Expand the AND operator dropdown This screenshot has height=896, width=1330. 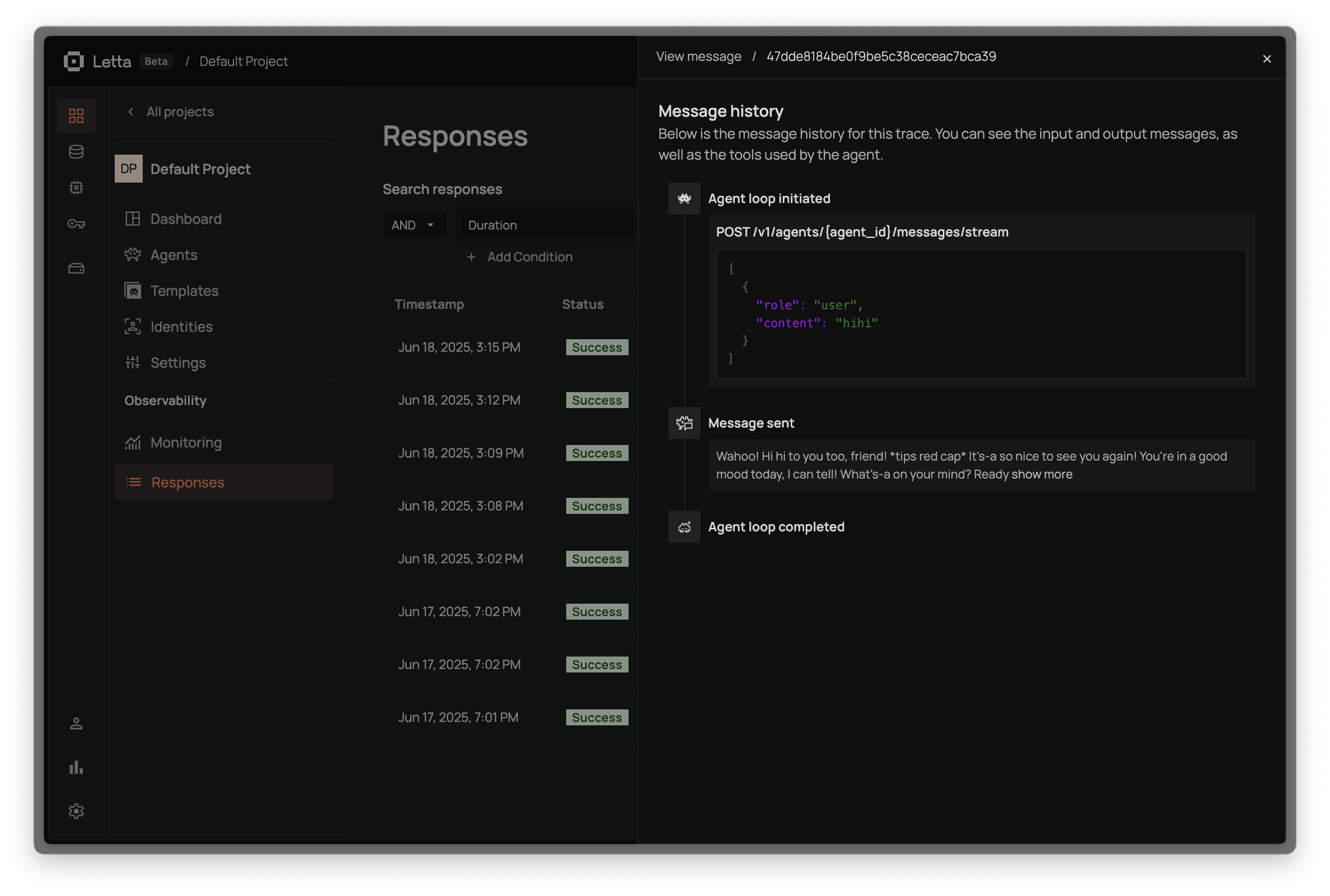click(x=413, y=225)
